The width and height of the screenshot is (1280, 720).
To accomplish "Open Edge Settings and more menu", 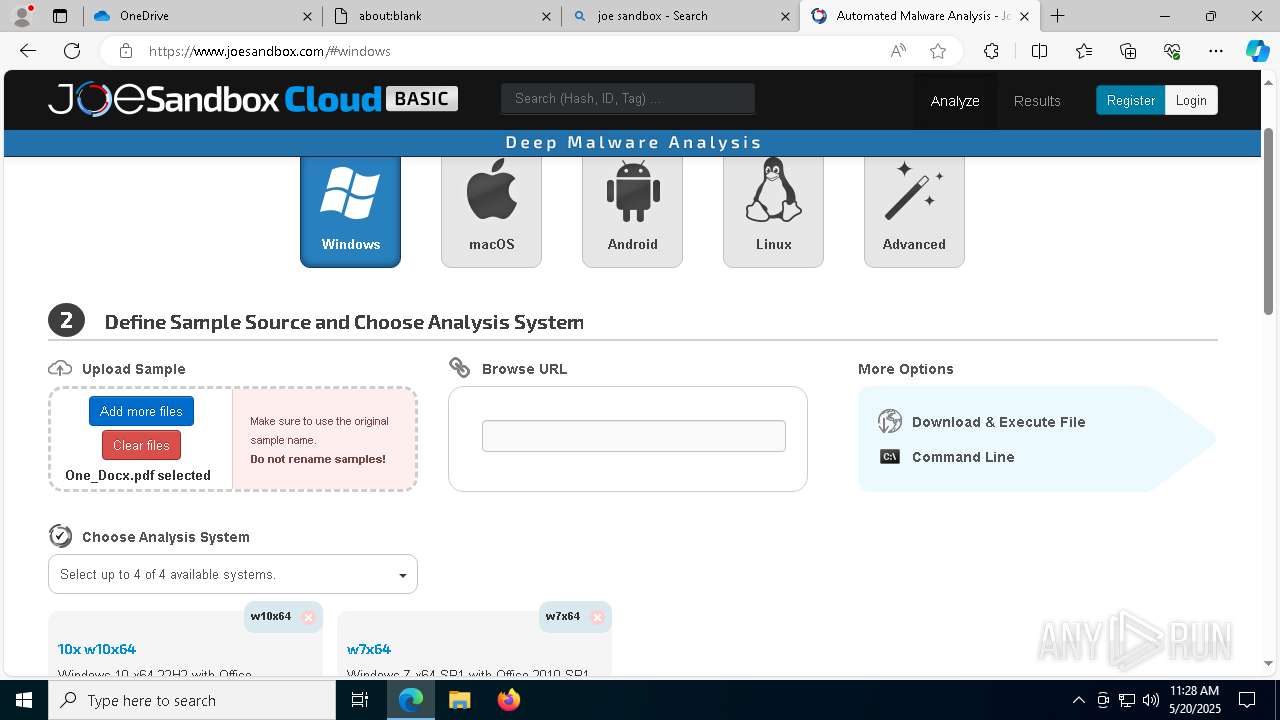I will pos(1216,51).
